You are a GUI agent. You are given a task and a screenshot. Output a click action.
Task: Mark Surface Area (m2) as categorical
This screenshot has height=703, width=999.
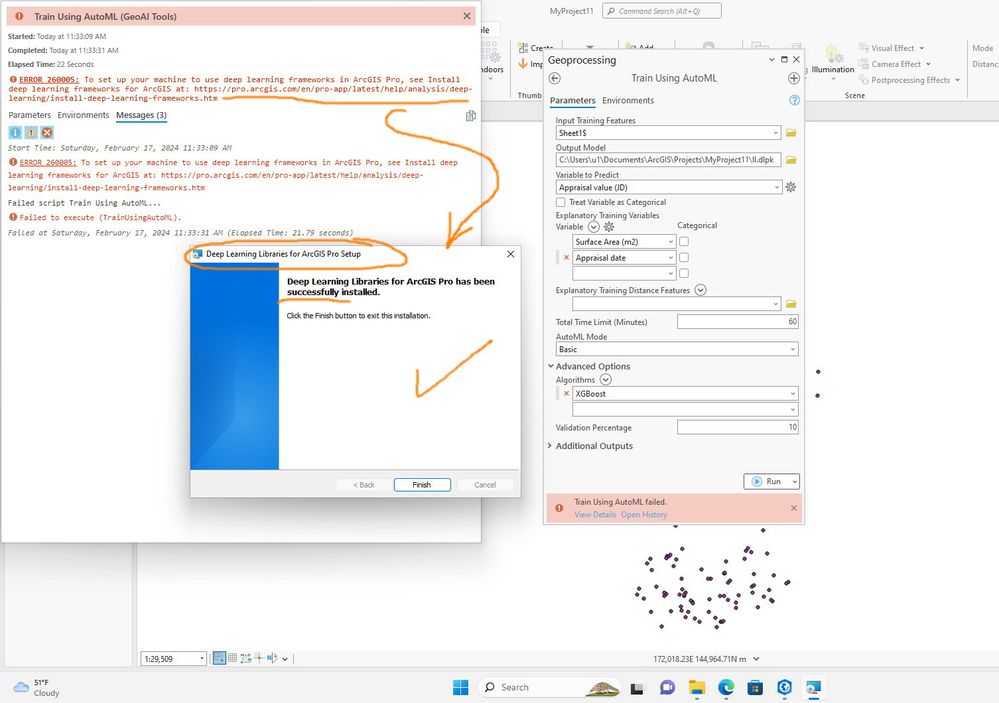pyautogui.click(x=684, y=242)
